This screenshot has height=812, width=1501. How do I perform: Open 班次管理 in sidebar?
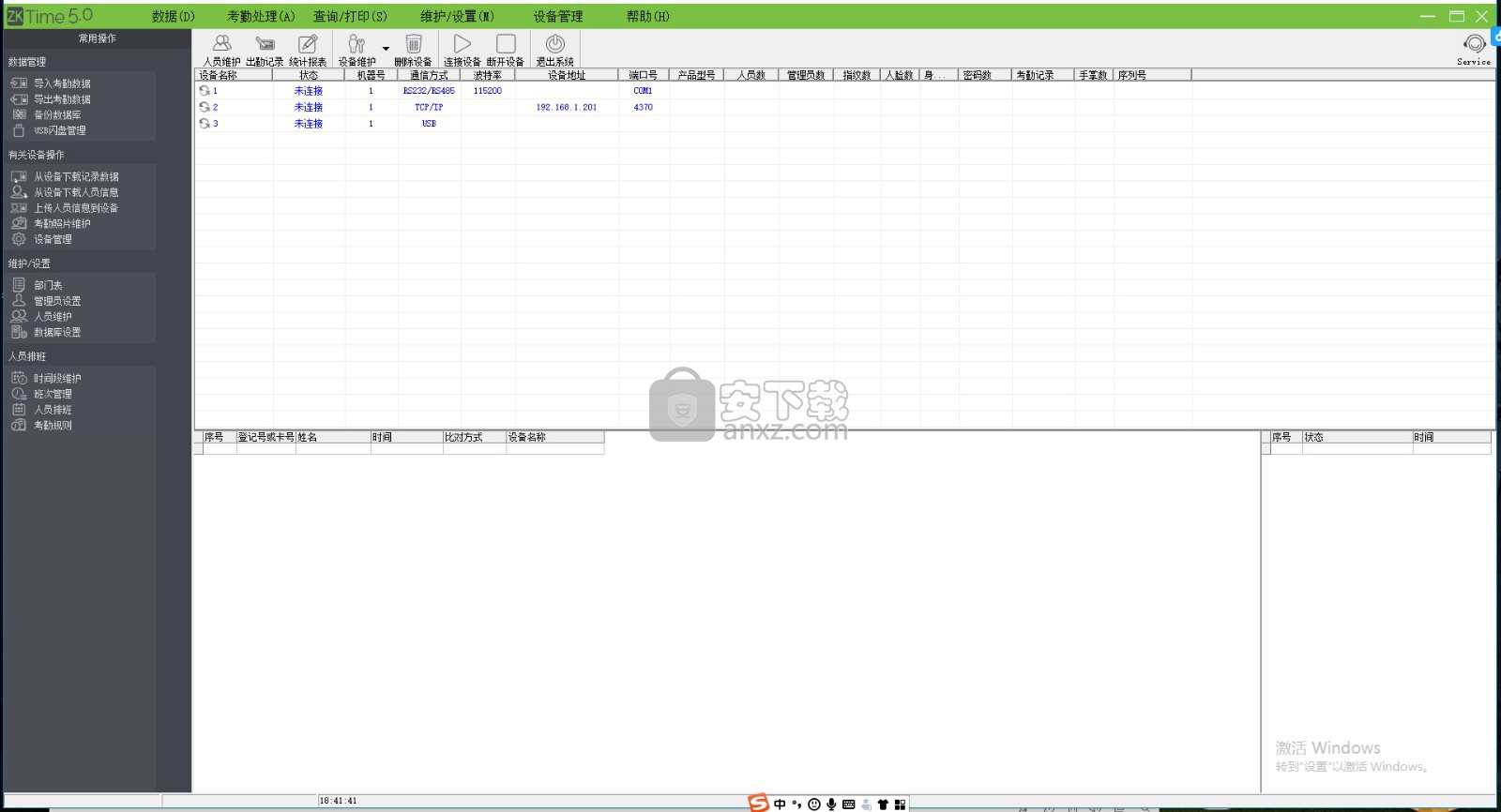tap(53, 395)
